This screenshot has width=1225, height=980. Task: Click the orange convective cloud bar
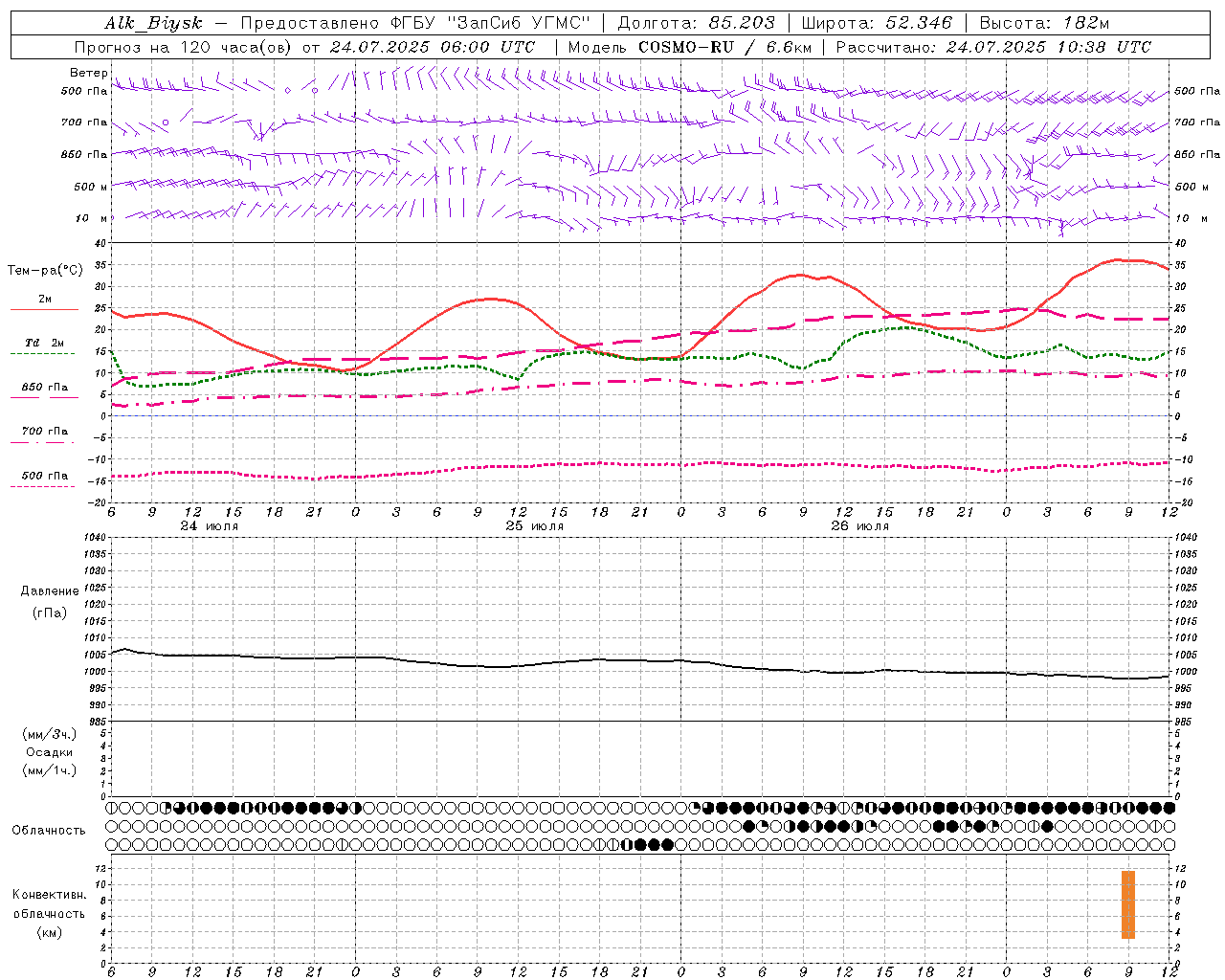point(1128,904)
